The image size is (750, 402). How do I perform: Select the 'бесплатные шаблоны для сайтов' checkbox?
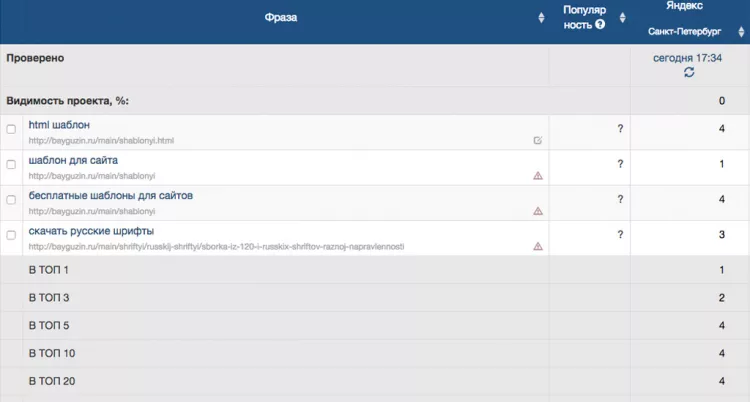tap(11, 200)
